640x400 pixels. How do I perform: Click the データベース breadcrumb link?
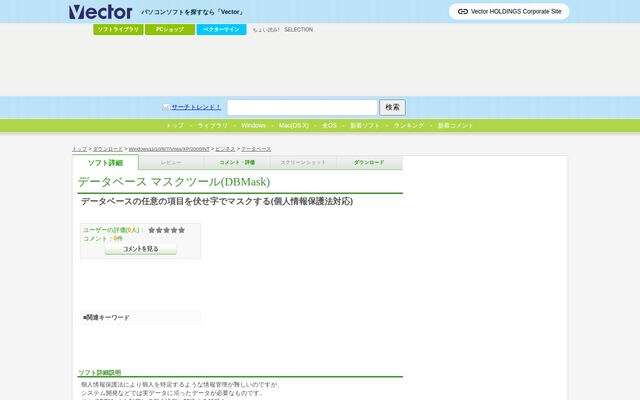pos(256,149)
